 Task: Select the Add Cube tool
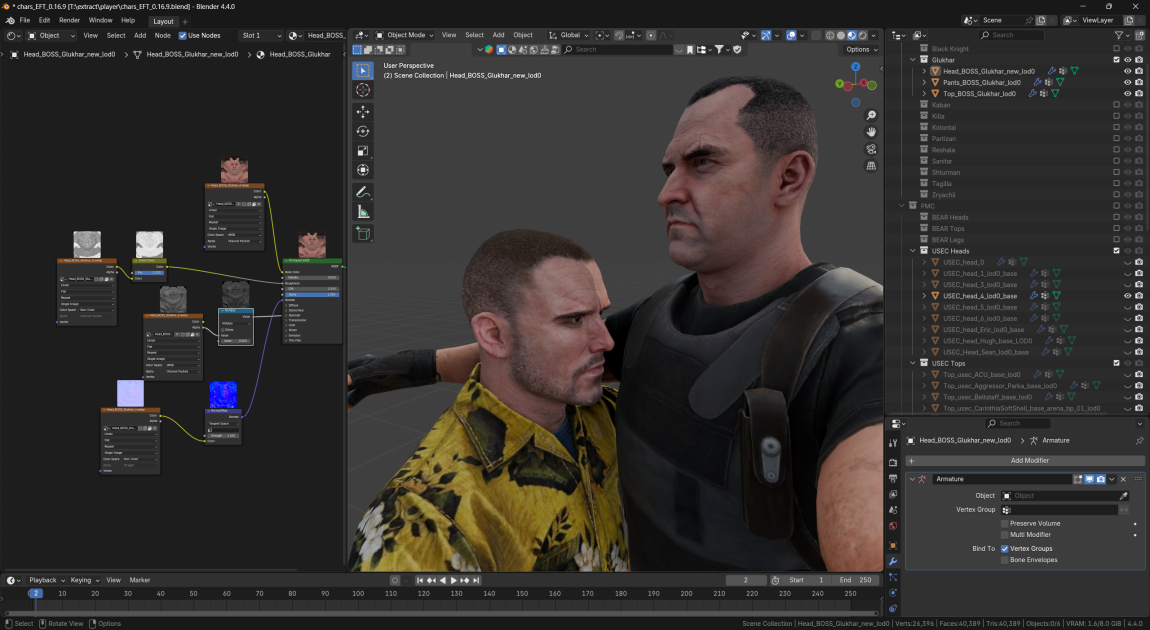coord(362,234)
